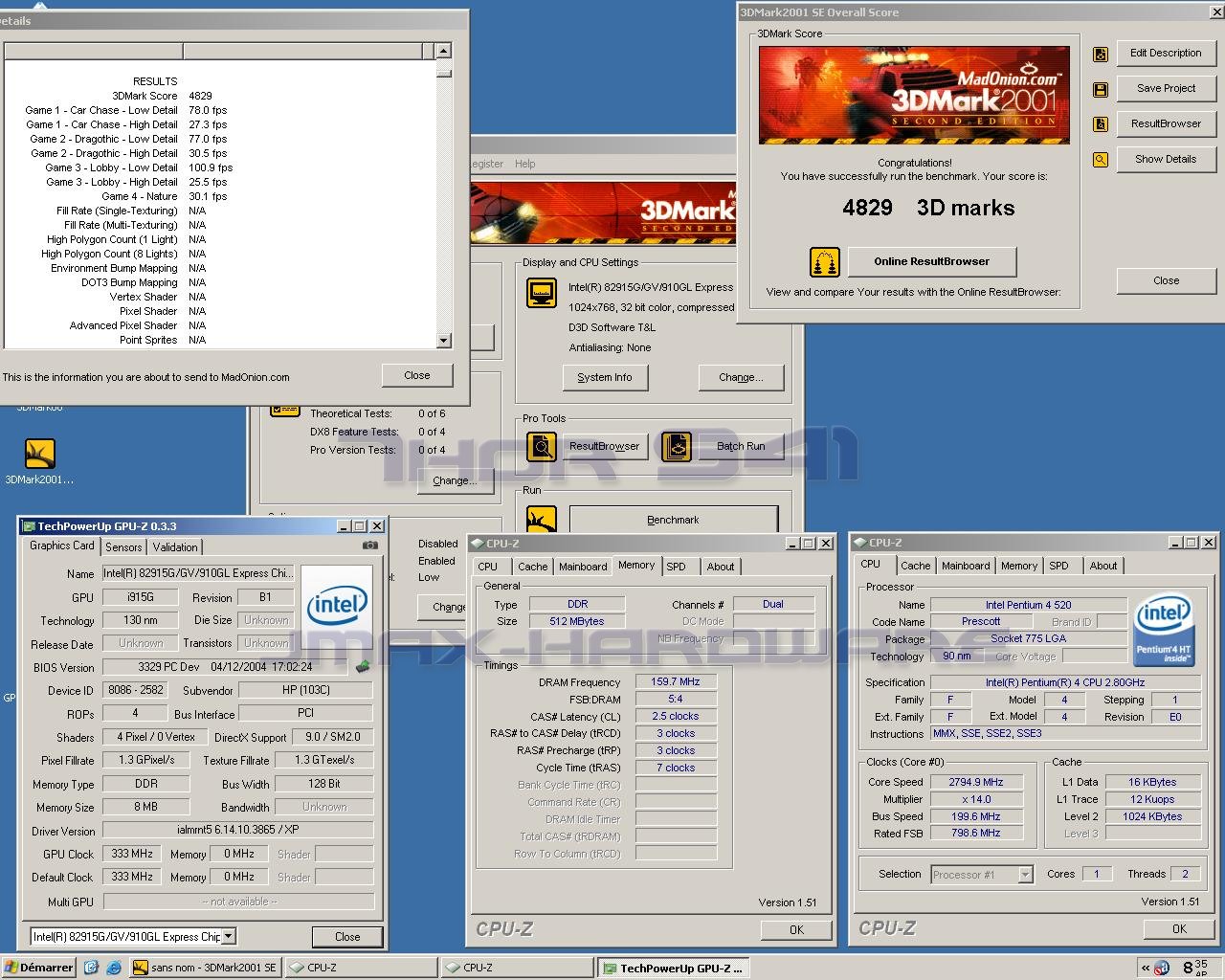Viewport: 1225px width, 980px height.
Task: Click the ResultBrowser icon in score window
Action: click(x=1101, y=124)
